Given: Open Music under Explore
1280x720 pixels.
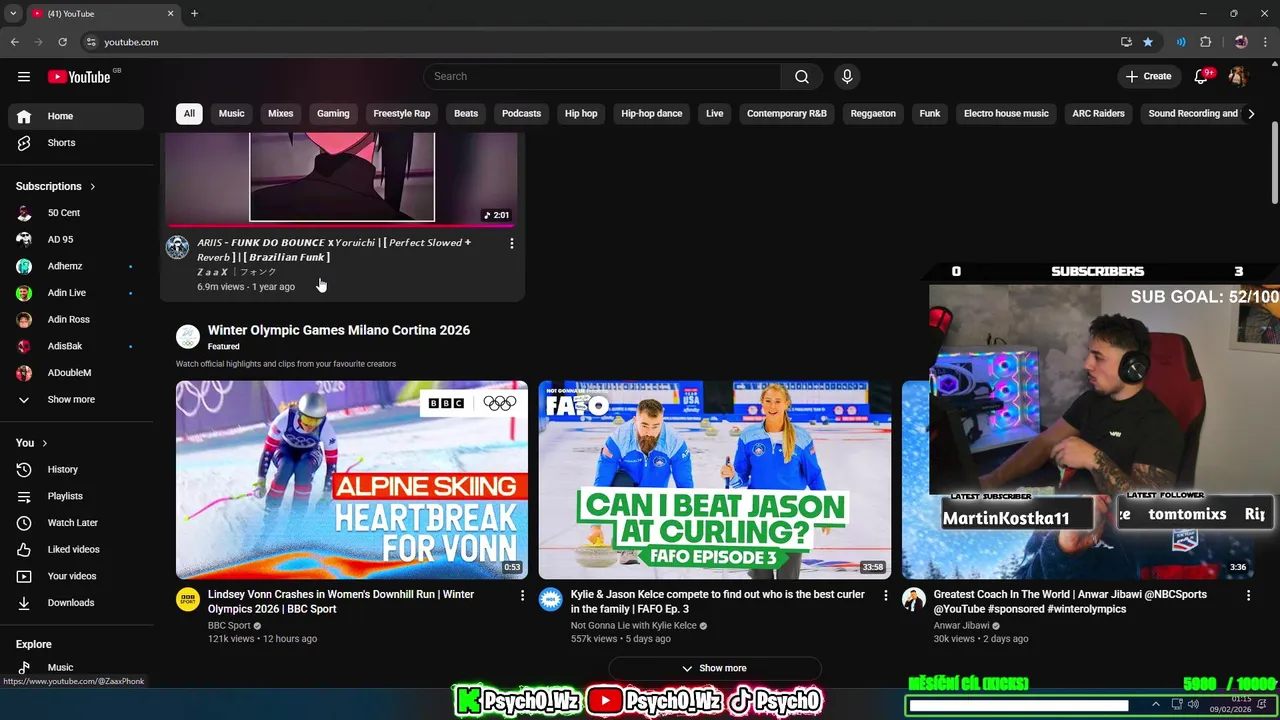Looking at the screenshot, I should pos(76,667).
